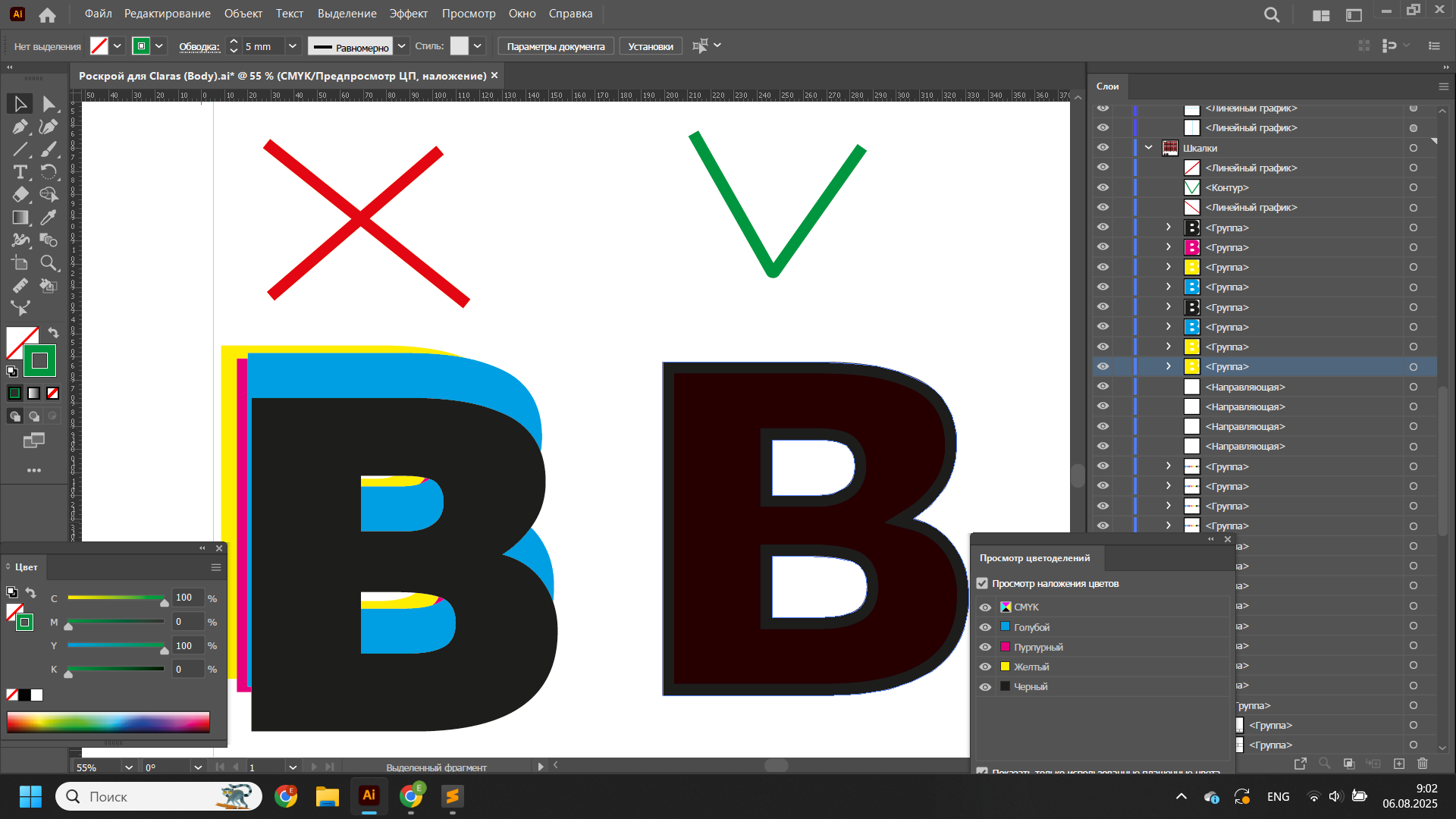The width and height of the screenshot is (1456, 819).
Task: Open Arrange Documents icon
Action: click(x=1321, y=14)
